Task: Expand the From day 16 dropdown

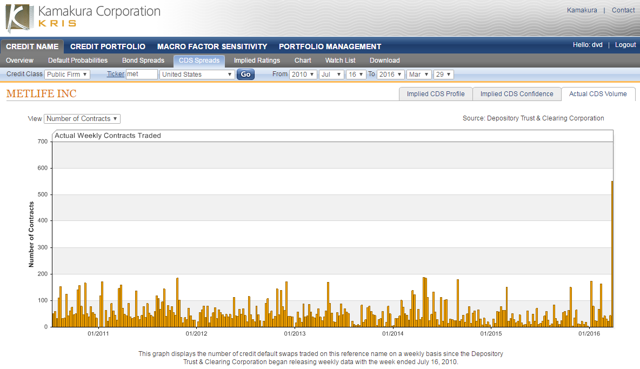Action: [x=356, y=74]
